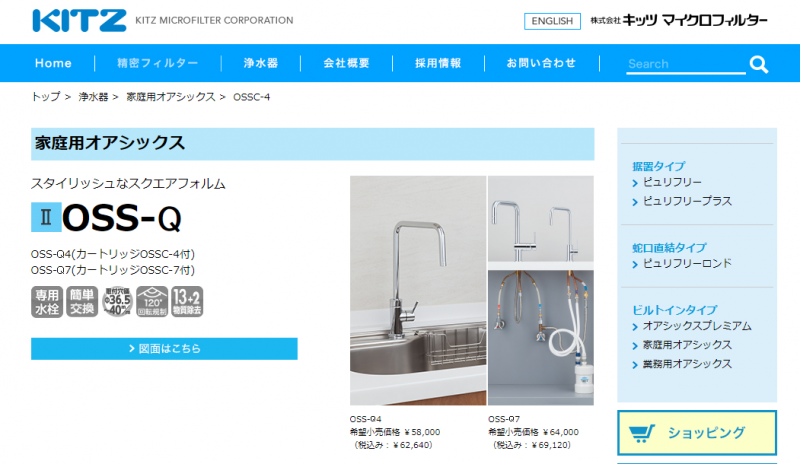Click the 13+2 substance removal badge
This screenshot has height=464, width=800.
(x=187, y=302)
